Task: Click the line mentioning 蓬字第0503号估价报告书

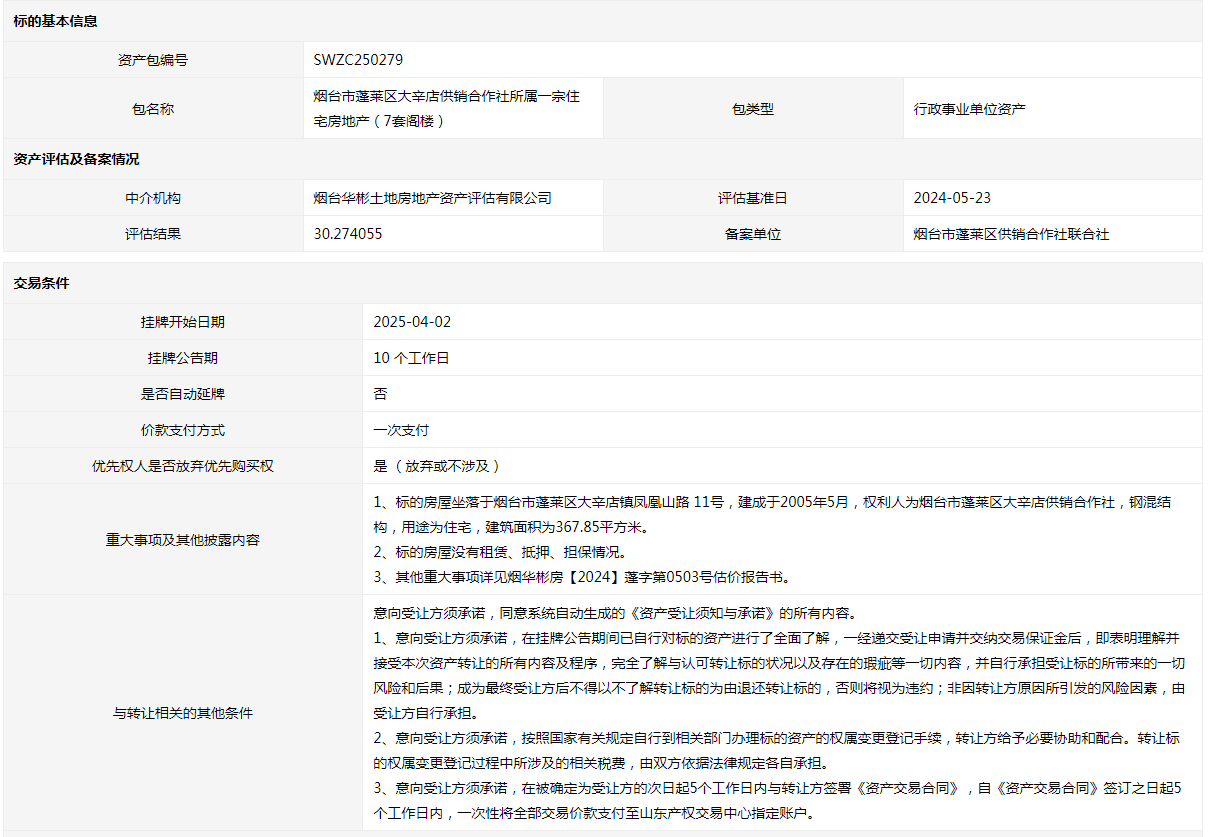Action: point(581,577)
